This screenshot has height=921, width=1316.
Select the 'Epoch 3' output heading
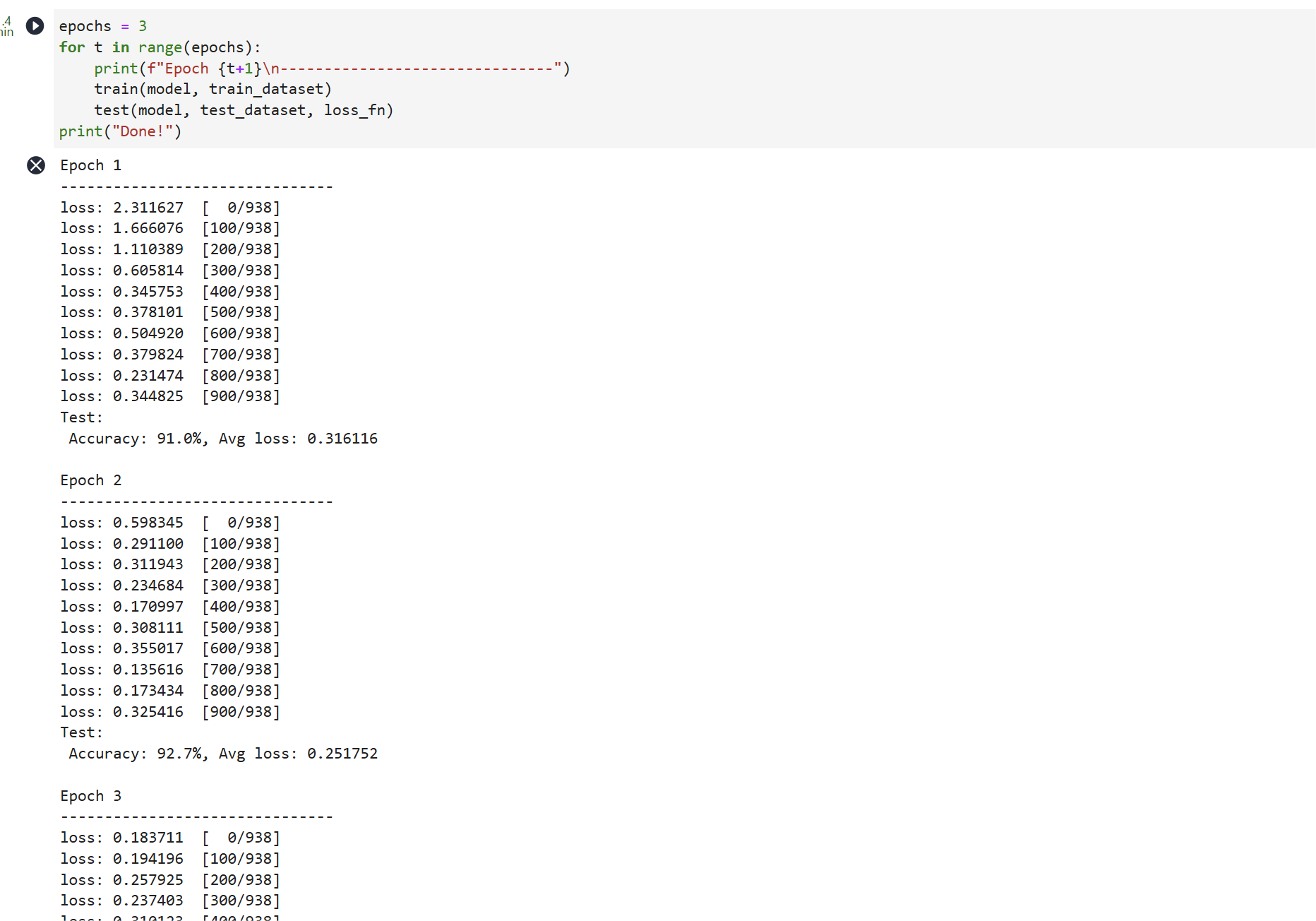(91, 796)
